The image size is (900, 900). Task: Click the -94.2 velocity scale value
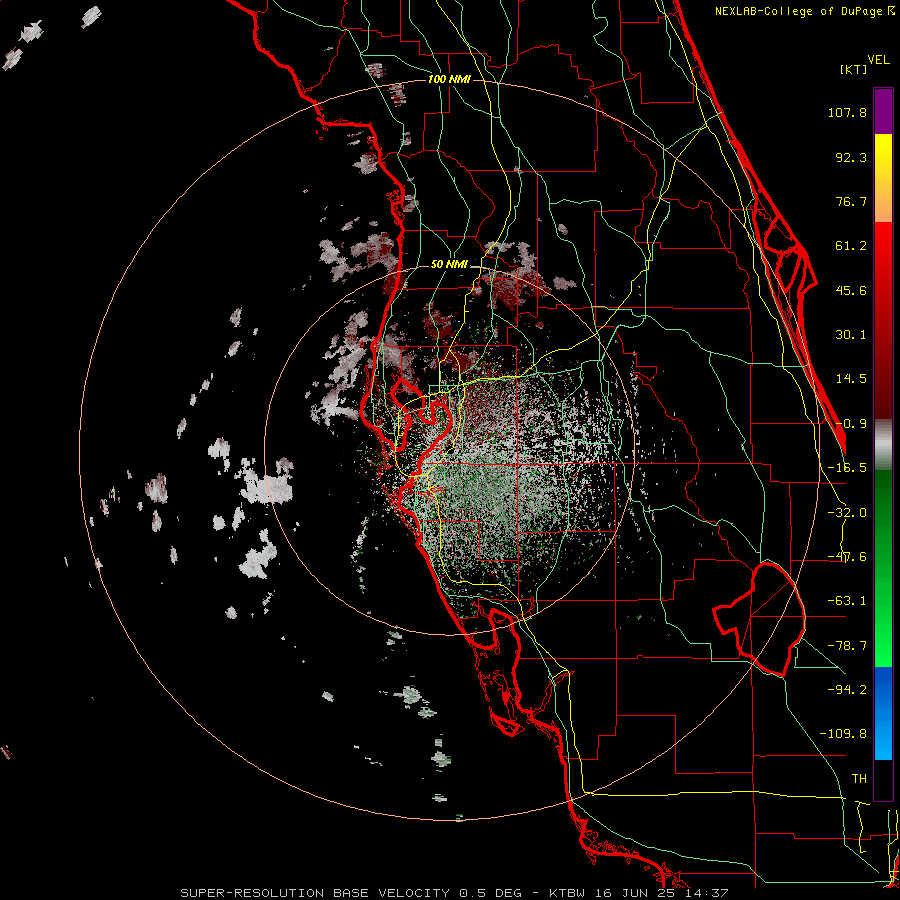(847, 690)
